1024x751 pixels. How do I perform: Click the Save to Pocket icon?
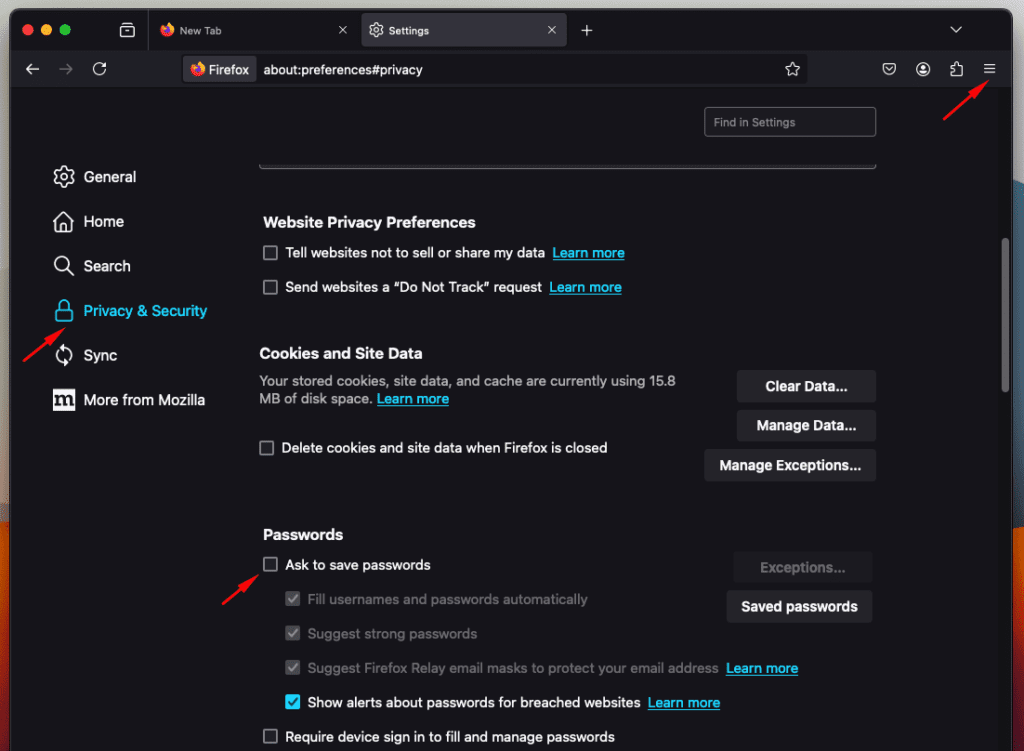(x=889, y=69)
